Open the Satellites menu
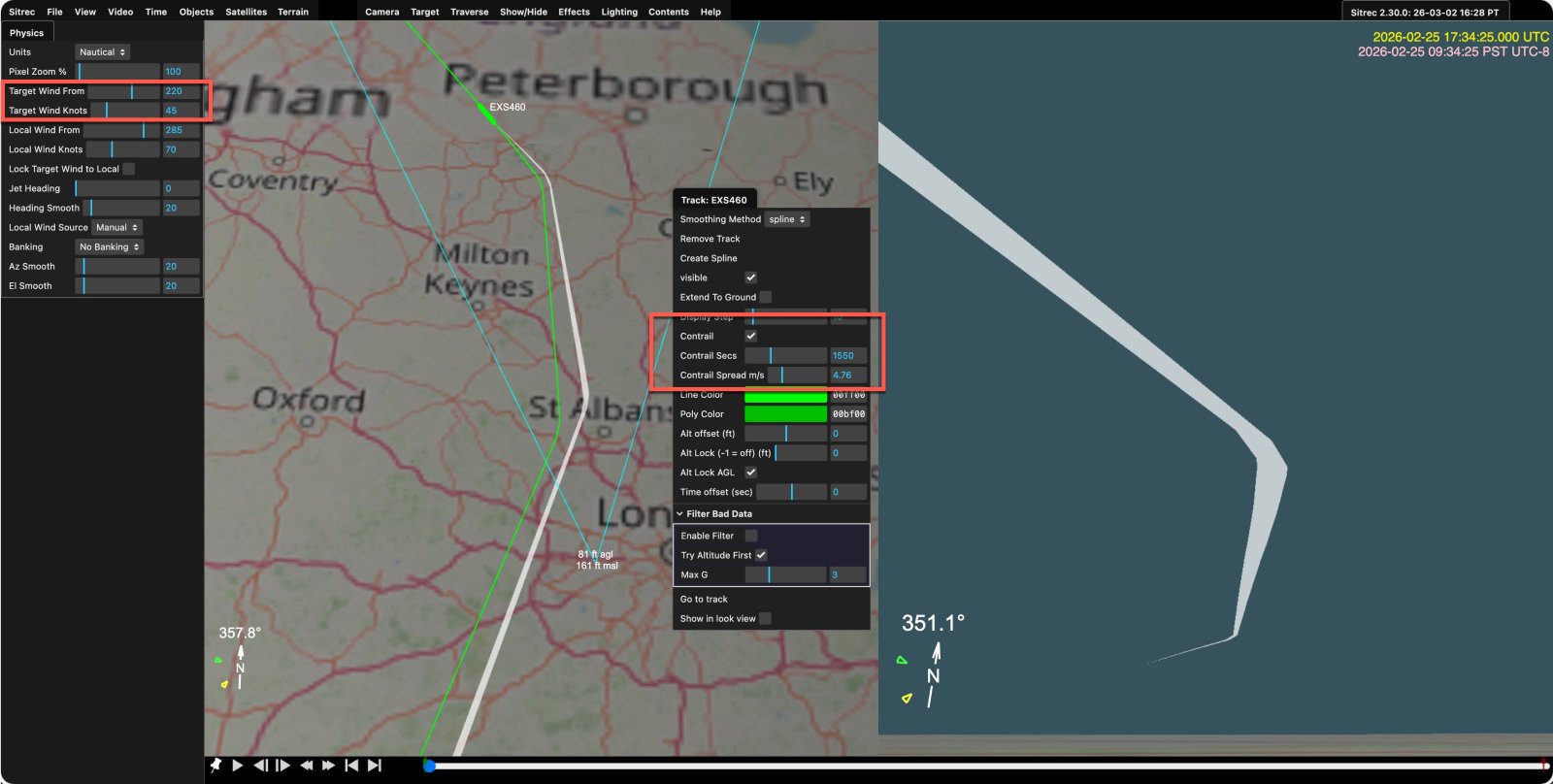Image resolution: width=1553 pixels, height=784 pixels. (246, 12)
